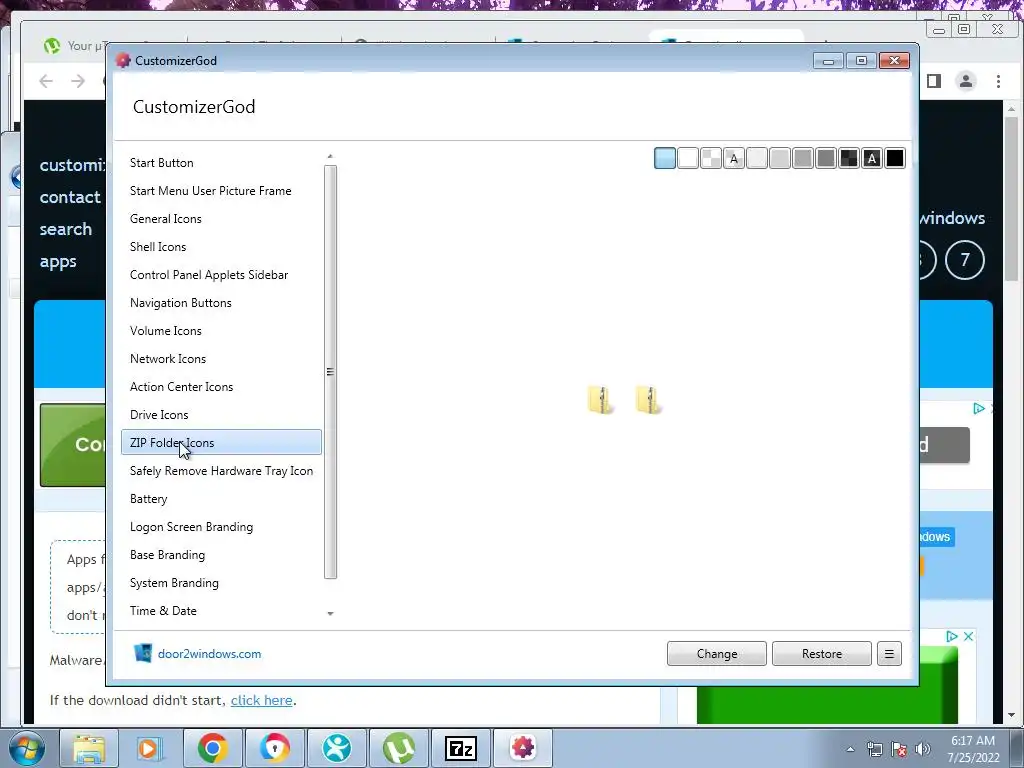Open the media player taskbar icon
This screenshot has width=1024, height=768.
click(x=150, y=748)
